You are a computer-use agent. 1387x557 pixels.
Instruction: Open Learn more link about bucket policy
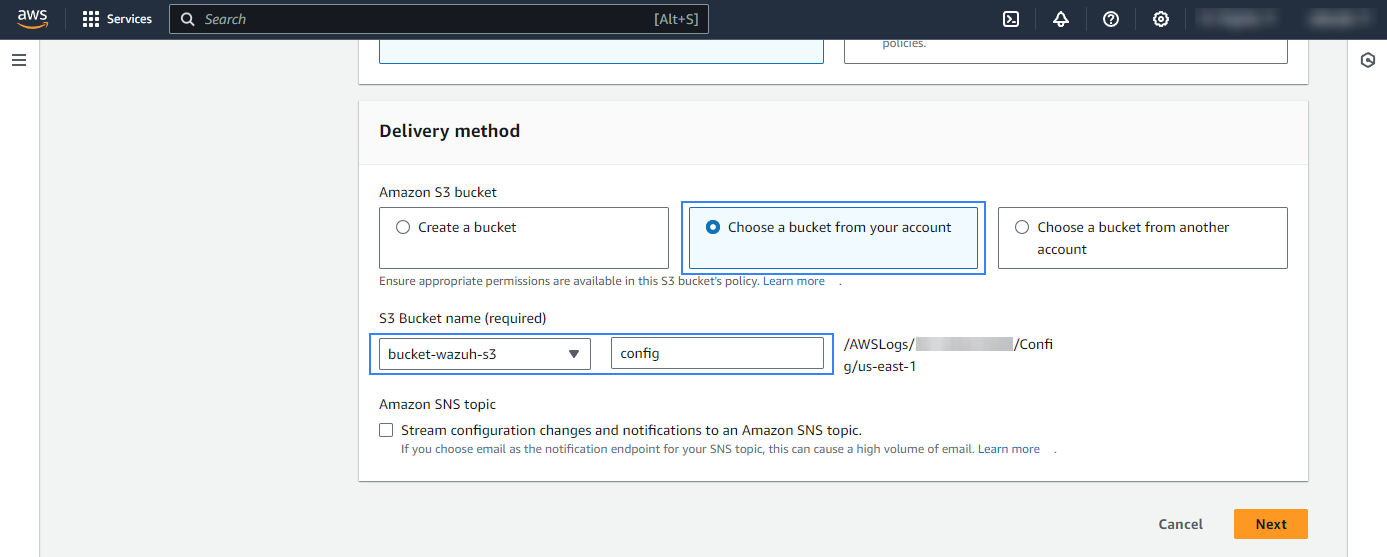tap(794, 281)
